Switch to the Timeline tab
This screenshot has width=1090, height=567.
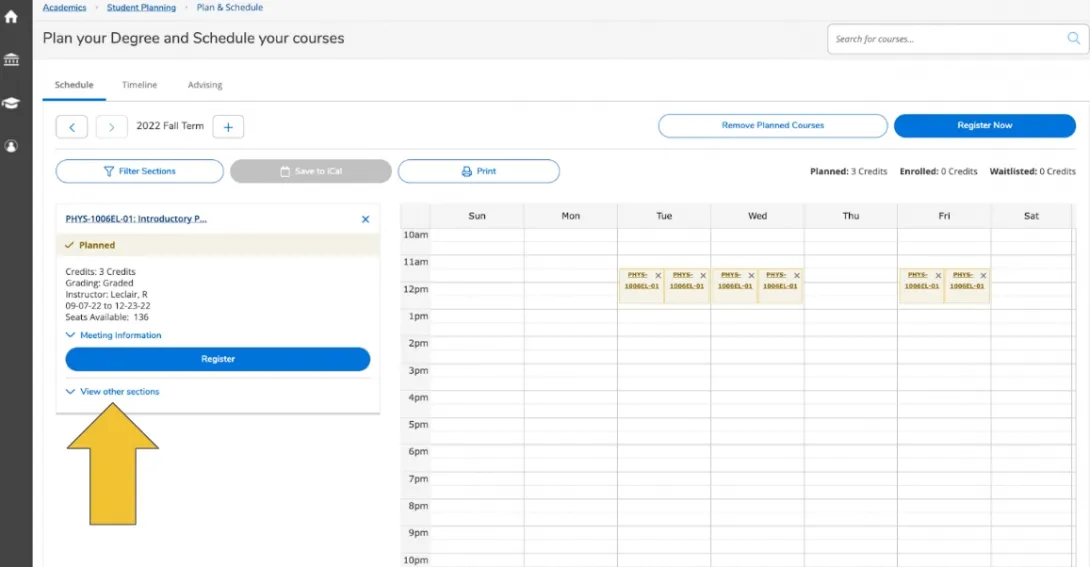(139, 85)
